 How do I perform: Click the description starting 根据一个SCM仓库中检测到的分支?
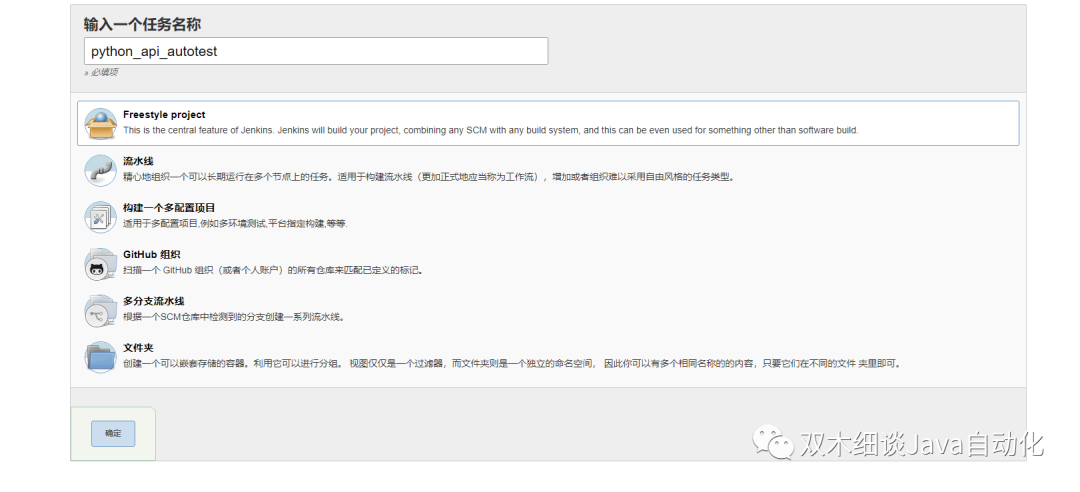click(x=233, y=318)
